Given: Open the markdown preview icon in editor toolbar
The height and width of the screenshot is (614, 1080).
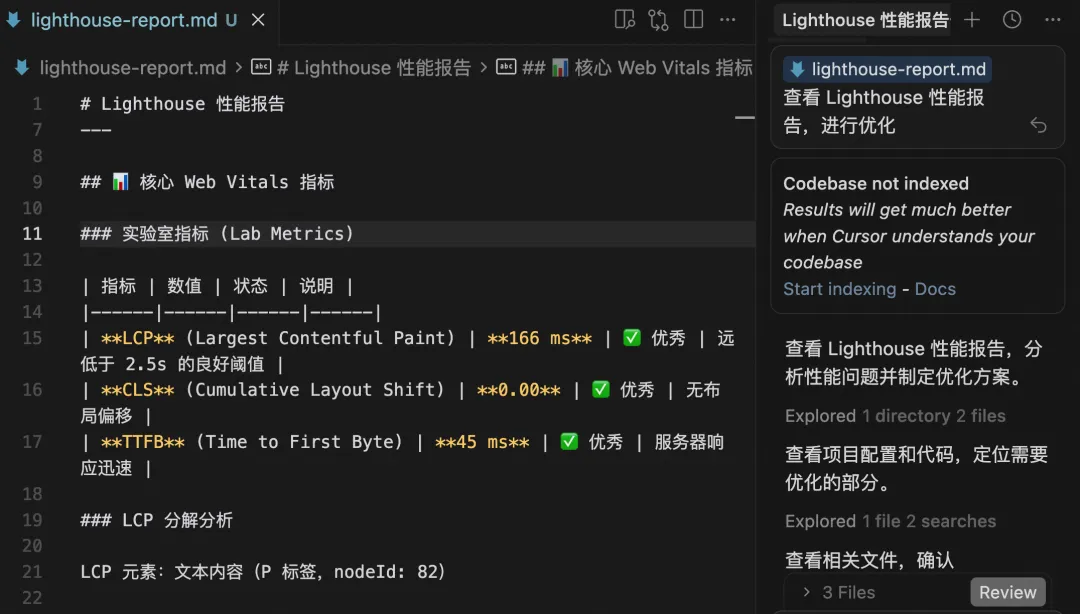Looking at the screenshot, I should pyautogui.click(x=626, y=20).
